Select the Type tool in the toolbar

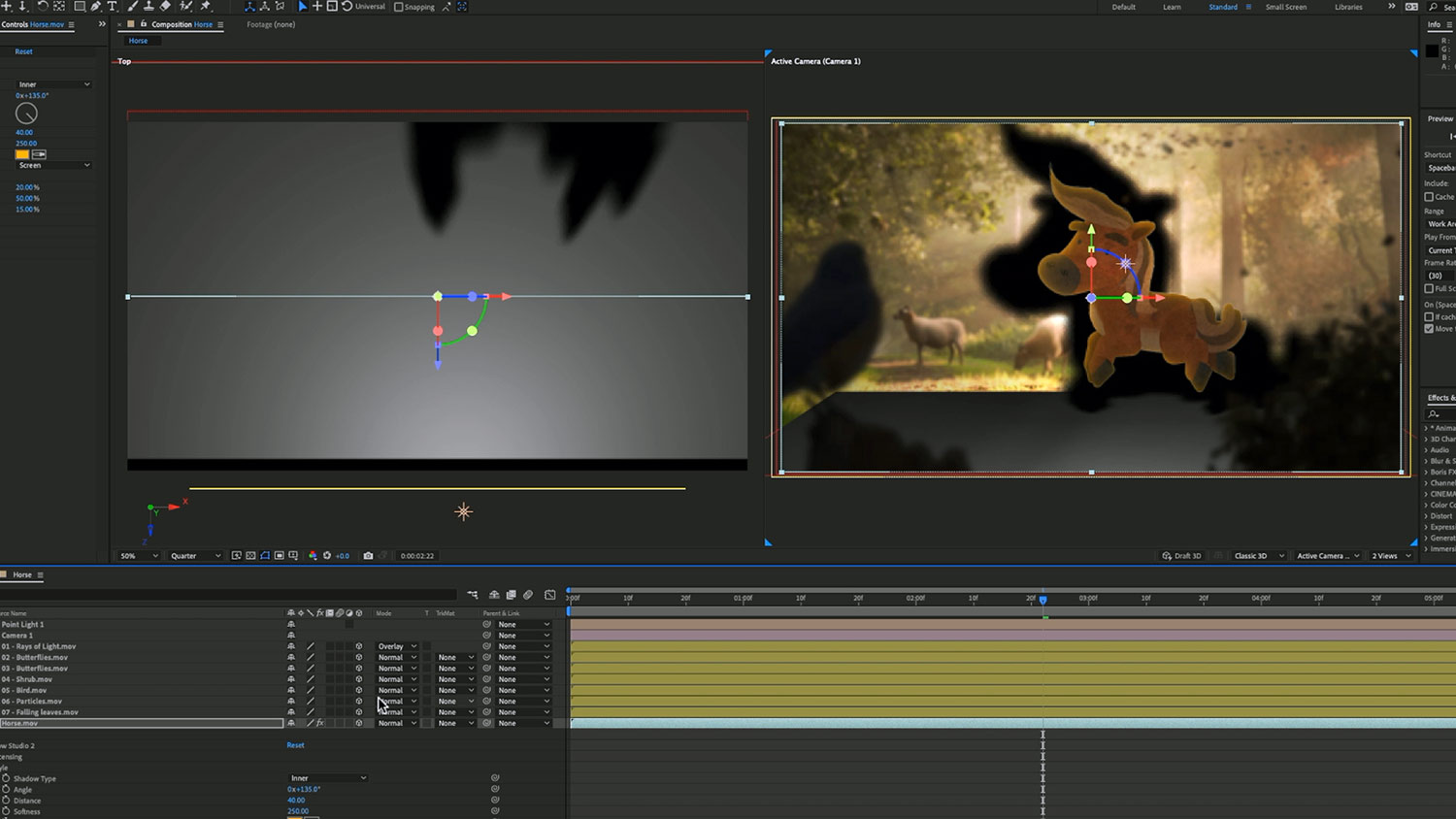click(112, 7)
